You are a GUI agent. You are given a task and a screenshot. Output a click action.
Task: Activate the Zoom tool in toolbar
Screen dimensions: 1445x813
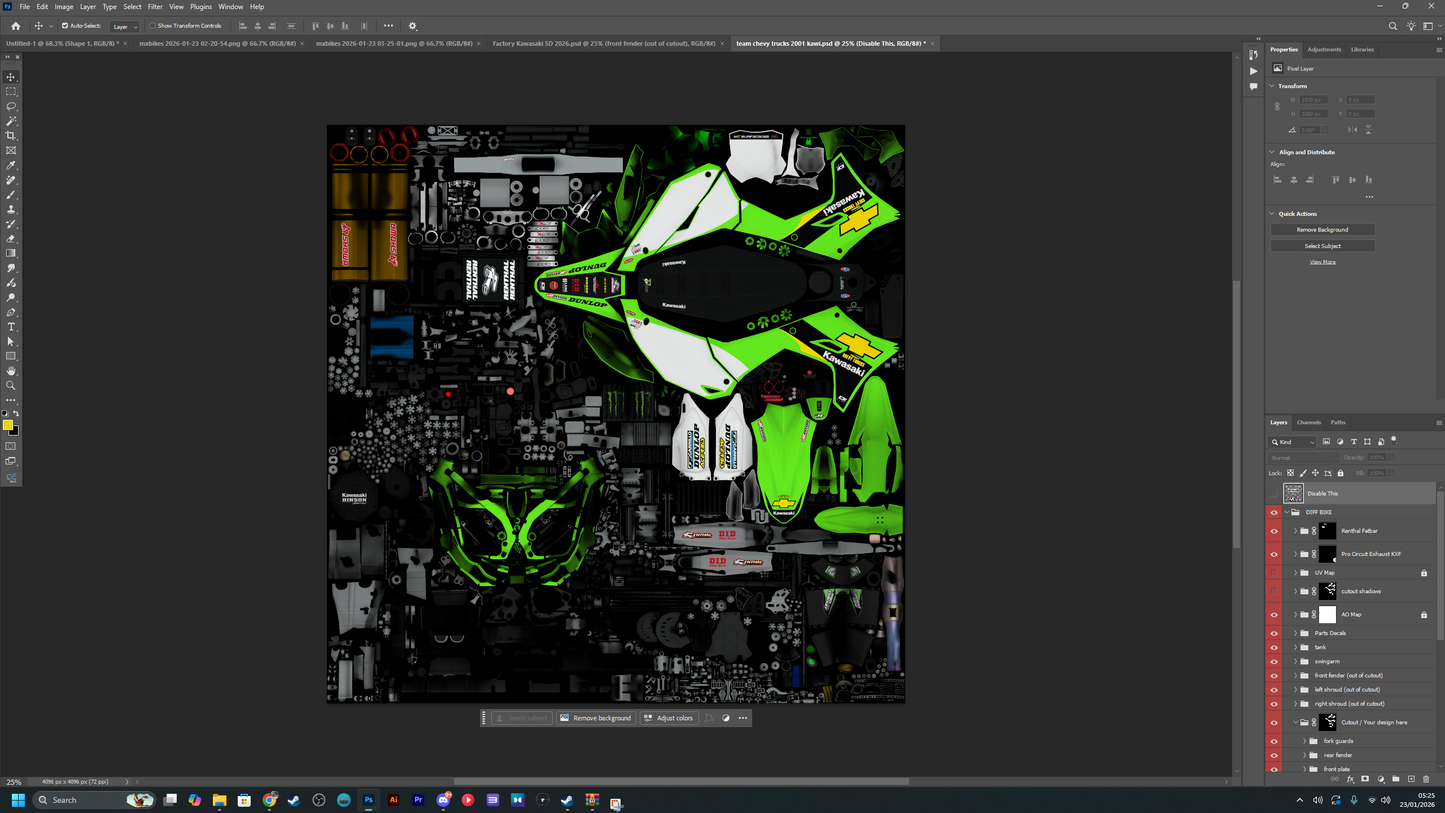[11, 386]
